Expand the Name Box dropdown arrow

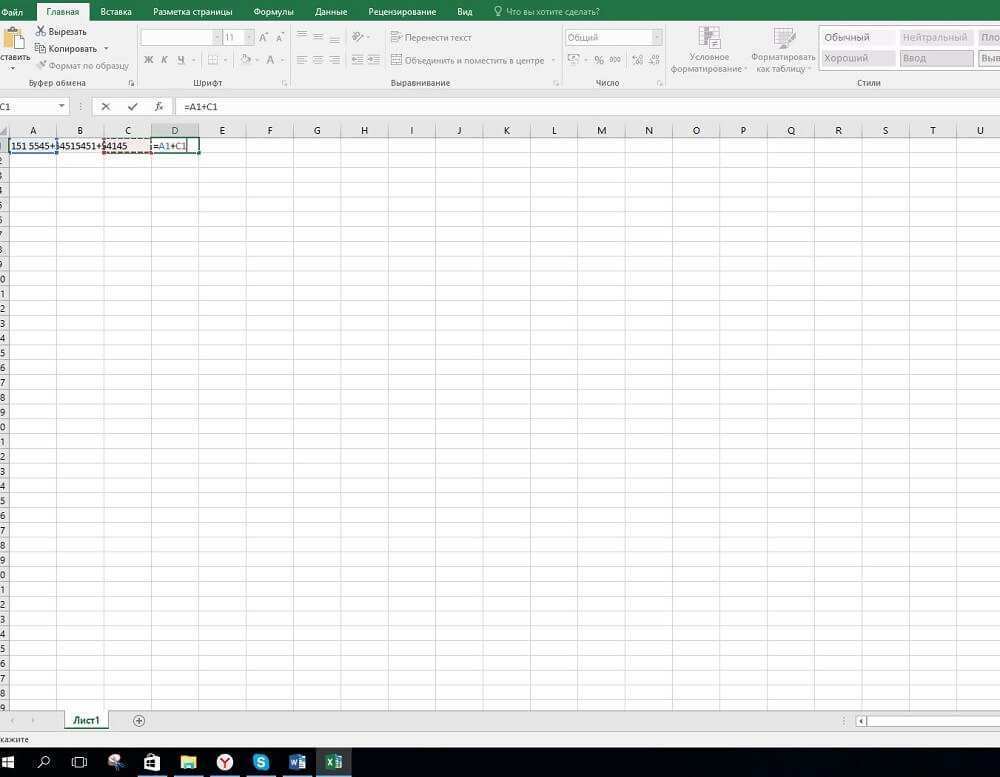pos(62,106)
